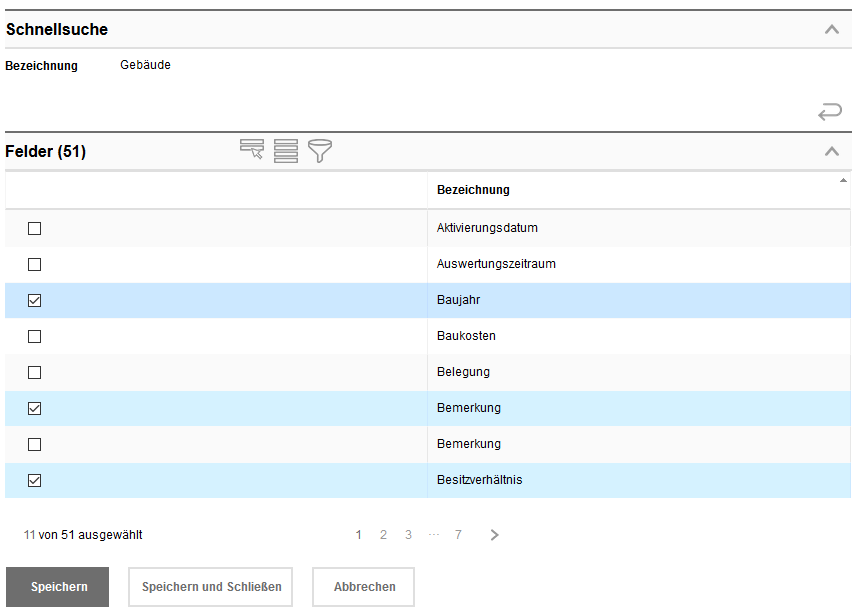Jump to page 7 of fields
Viewport: 858px width, 612px height.
pyautogui.click(x=458, y=535)
